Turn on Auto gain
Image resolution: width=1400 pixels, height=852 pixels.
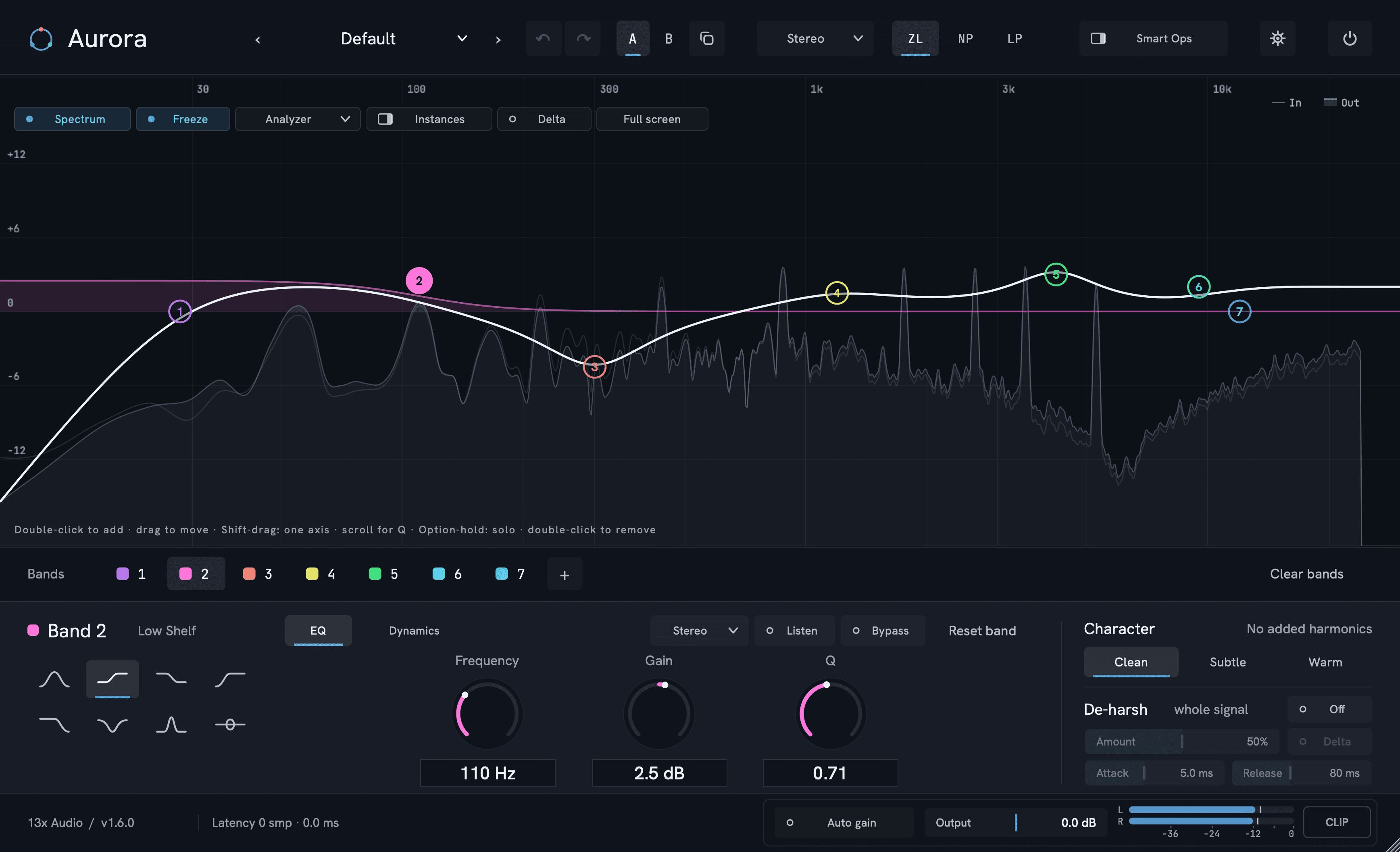844,823
